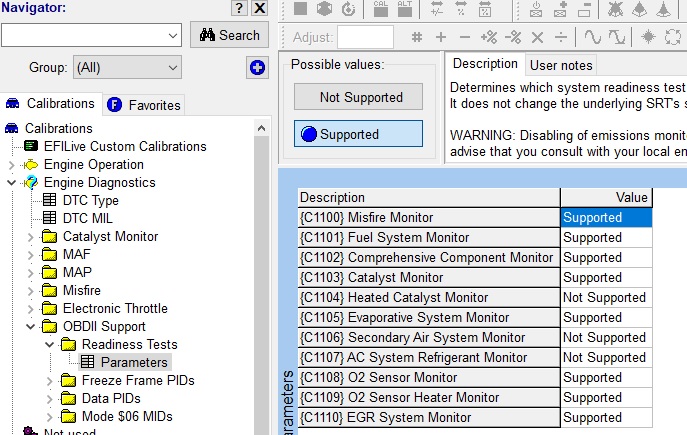Click the Adjust value input field
687x435 pixels.
(365, 37)
